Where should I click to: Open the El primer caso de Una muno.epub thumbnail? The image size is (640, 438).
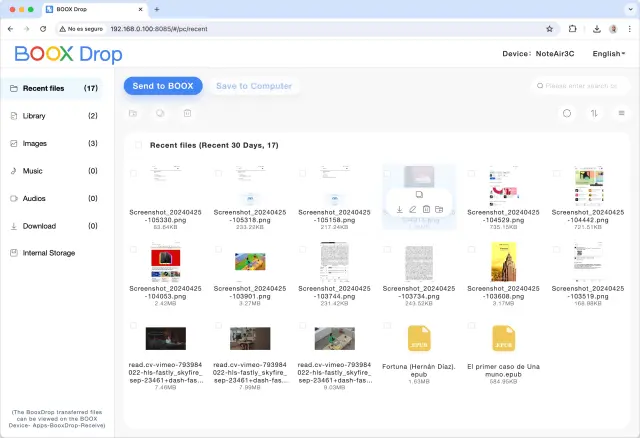[503, 340]
